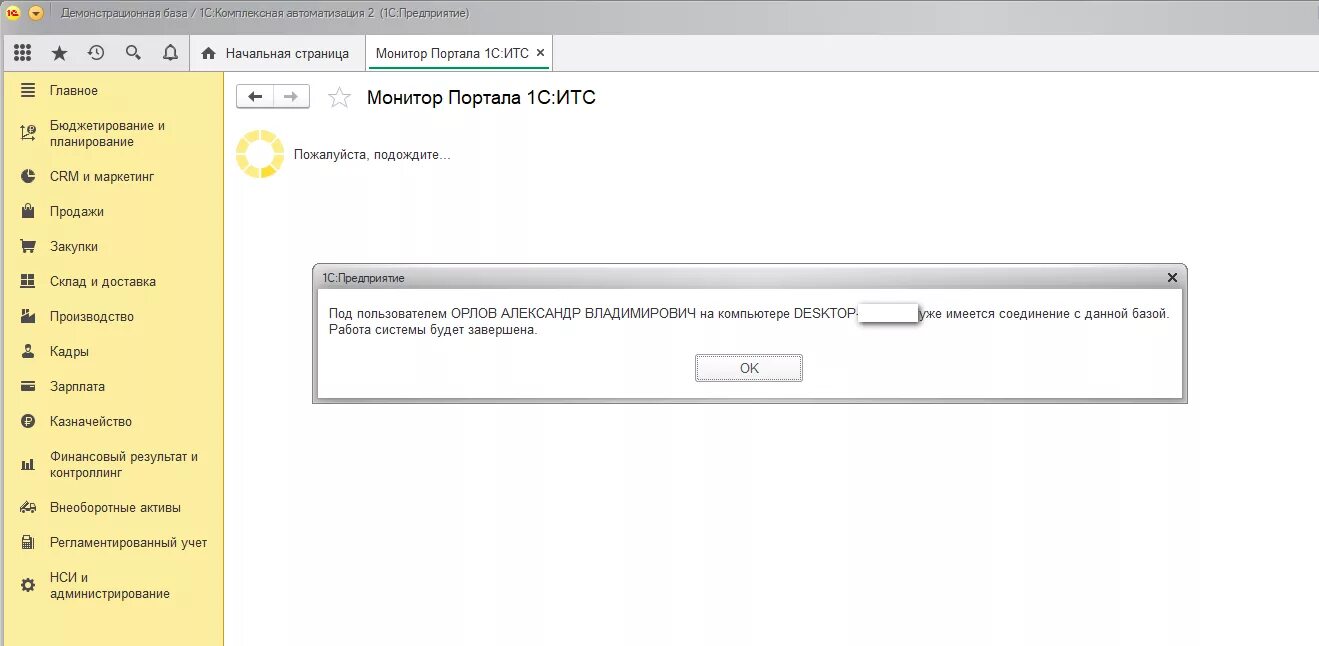Click the Зарплата card icon
1319x646 pixels.
click(x=28, y=386)
